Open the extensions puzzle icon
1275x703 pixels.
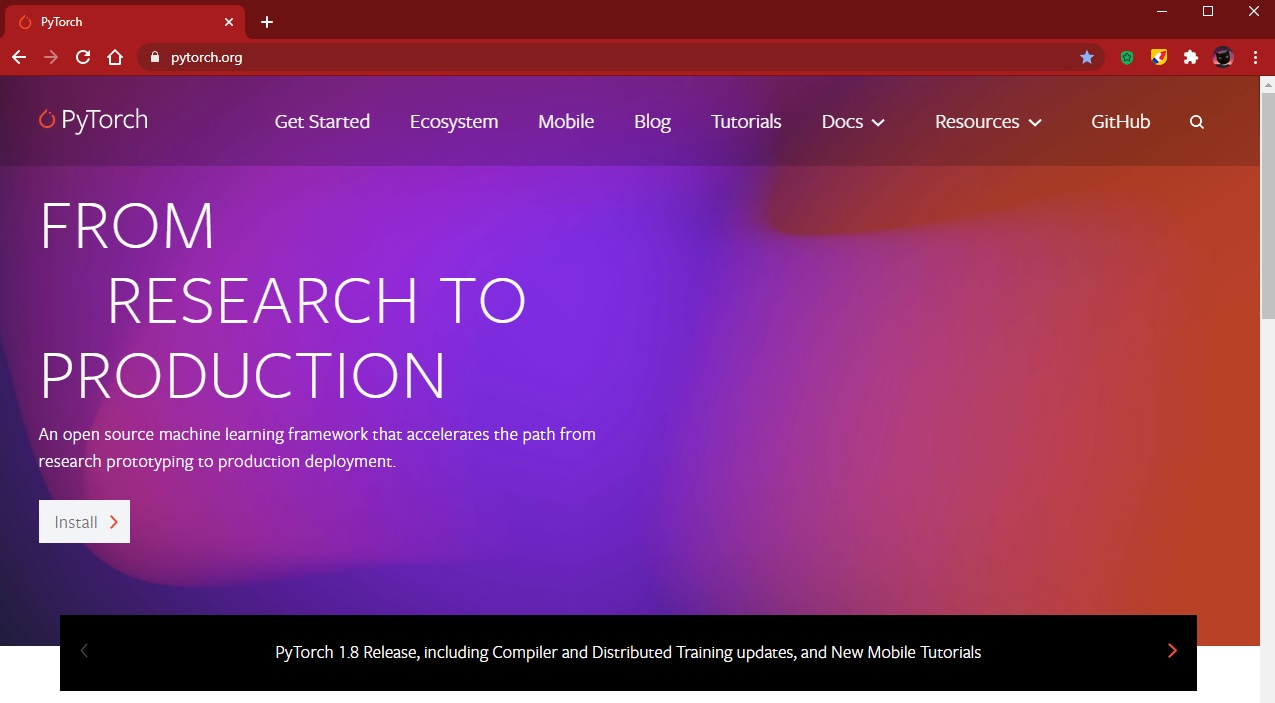[x=1190, y=58]
